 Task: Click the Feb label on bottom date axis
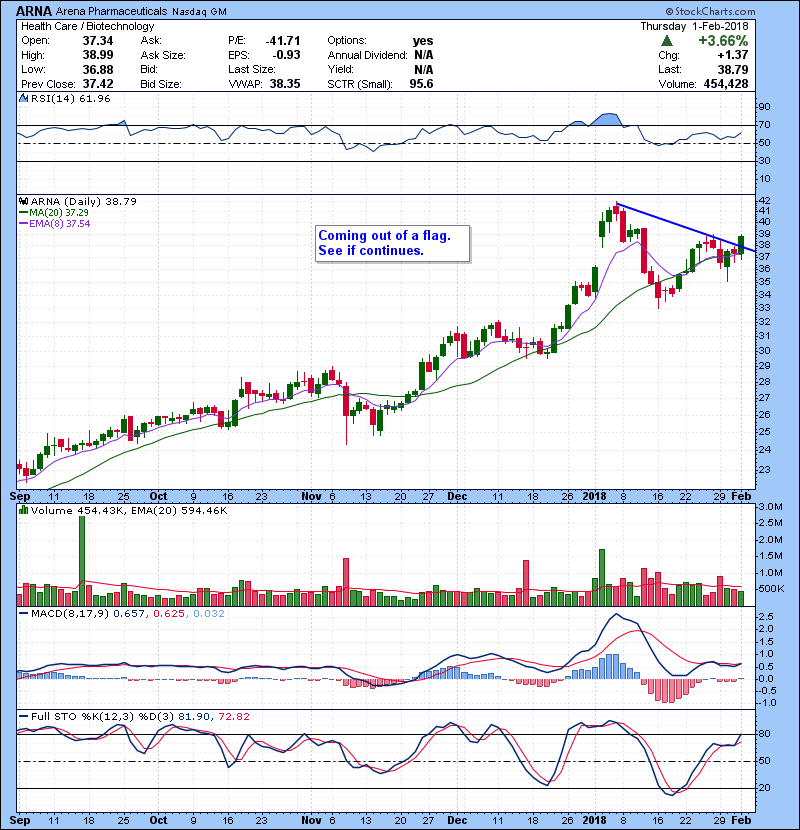(x=741, y=820)
